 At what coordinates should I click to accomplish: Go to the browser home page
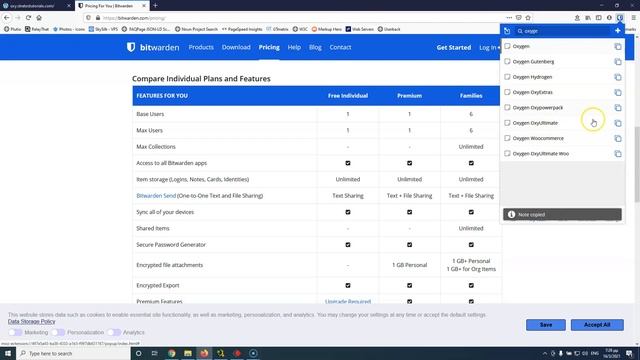click(39, 18)
